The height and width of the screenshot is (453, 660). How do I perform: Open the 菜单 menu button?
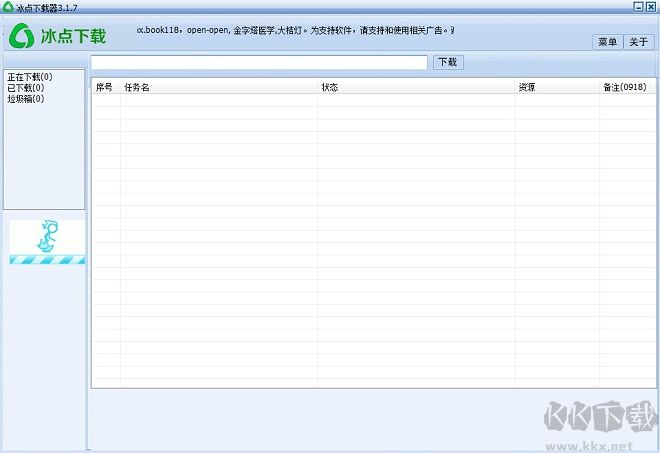pos(607,42)
